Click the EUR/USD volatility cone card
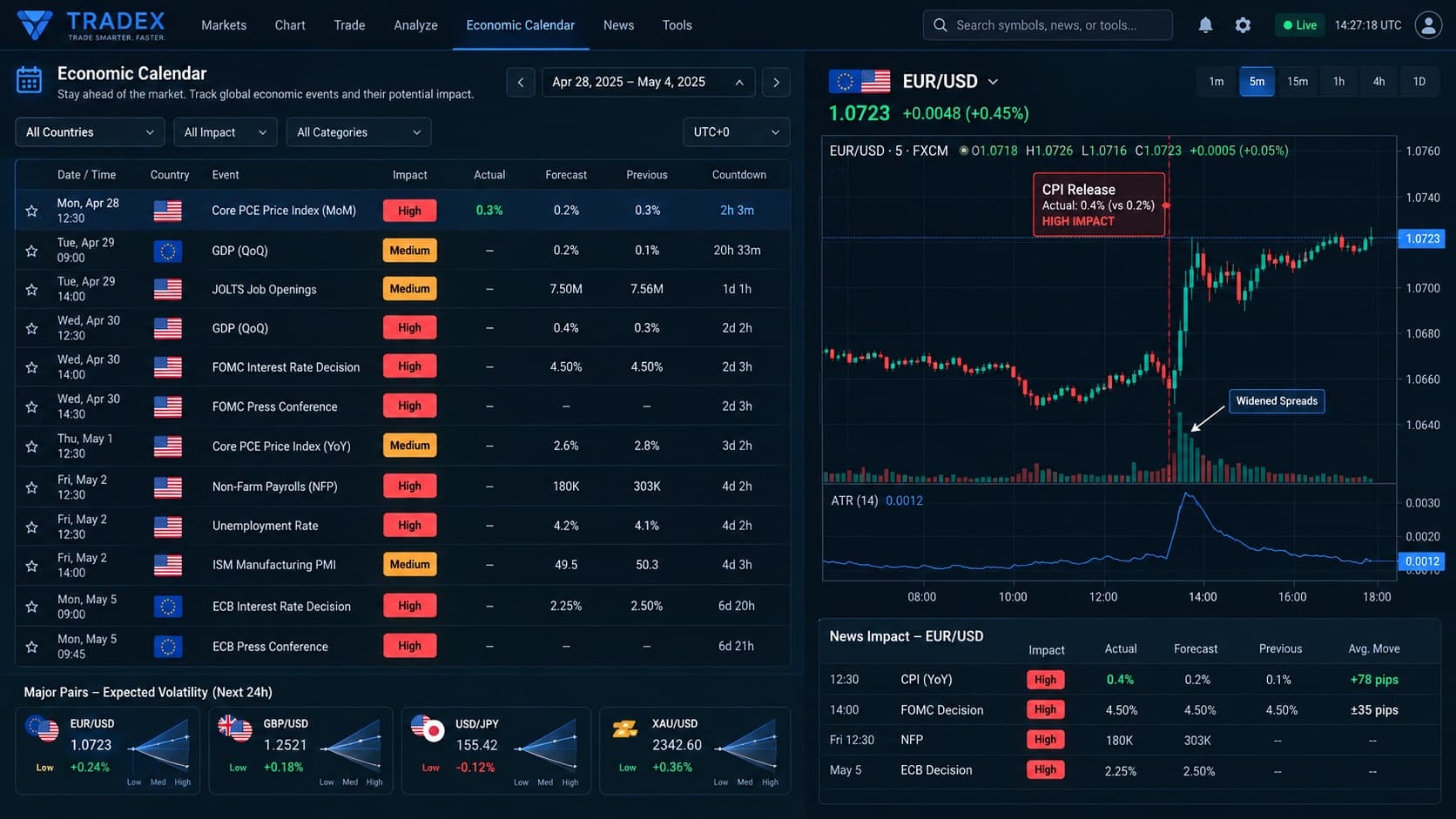1456x819 pixels. click(107, 750)
